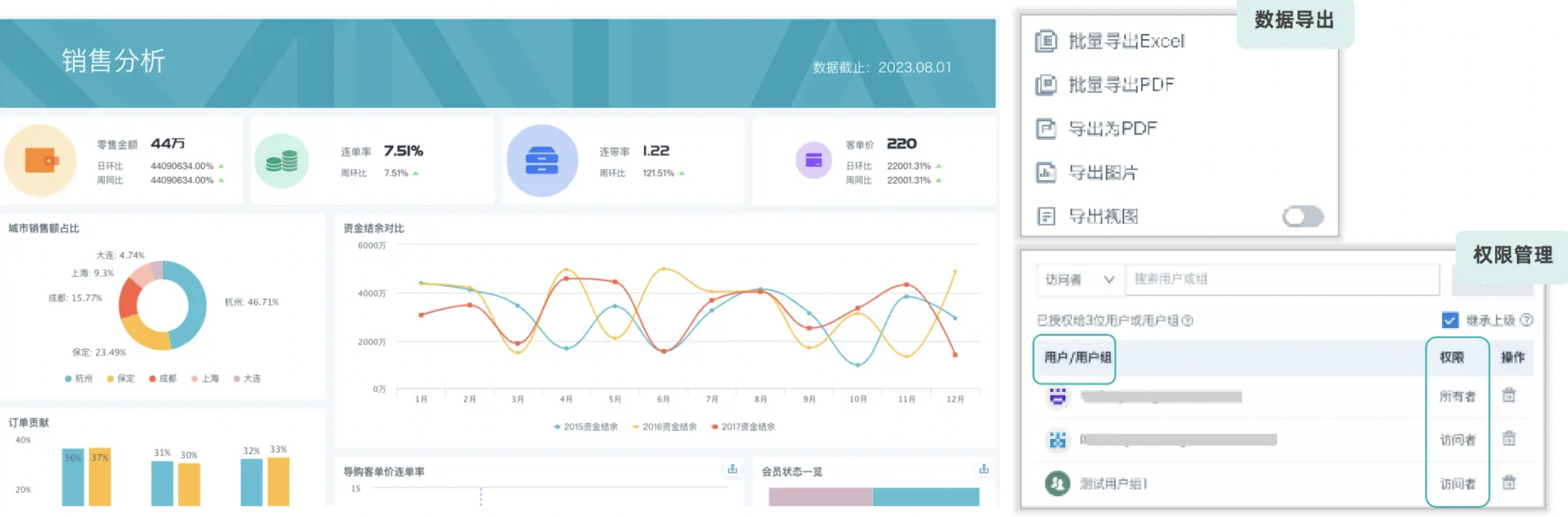
Task: Click the 1.22 连带率 value
Action: pos(656,151)
